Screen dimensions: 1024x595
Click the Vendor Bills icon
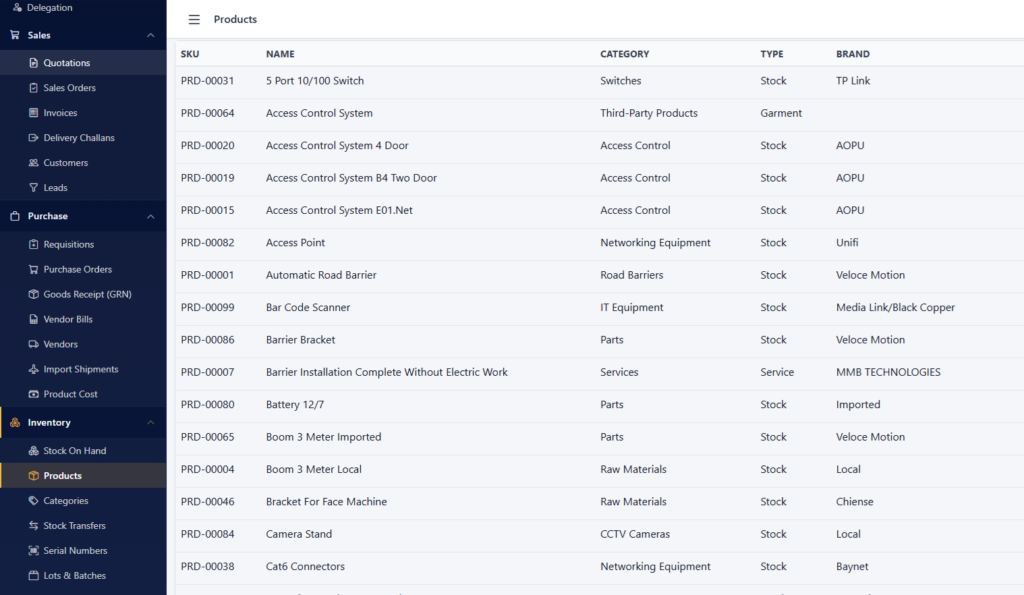(33, 319)
